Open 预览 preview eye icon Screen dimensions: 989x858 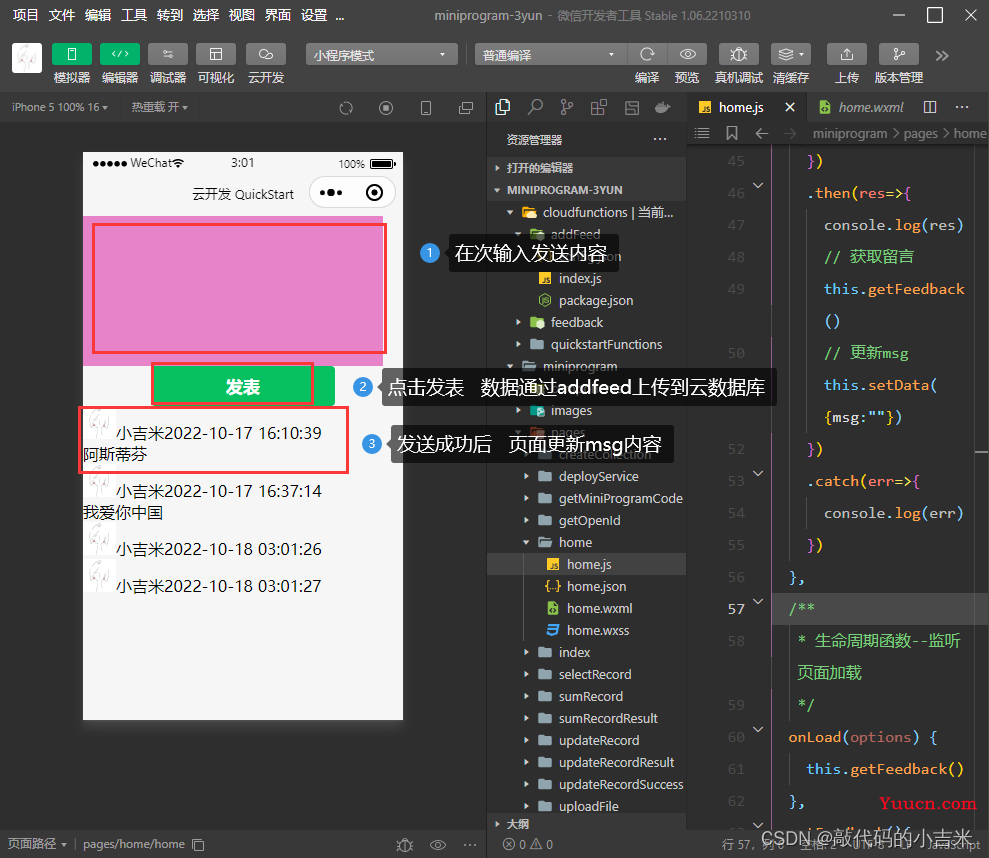(x=687, y=54)
